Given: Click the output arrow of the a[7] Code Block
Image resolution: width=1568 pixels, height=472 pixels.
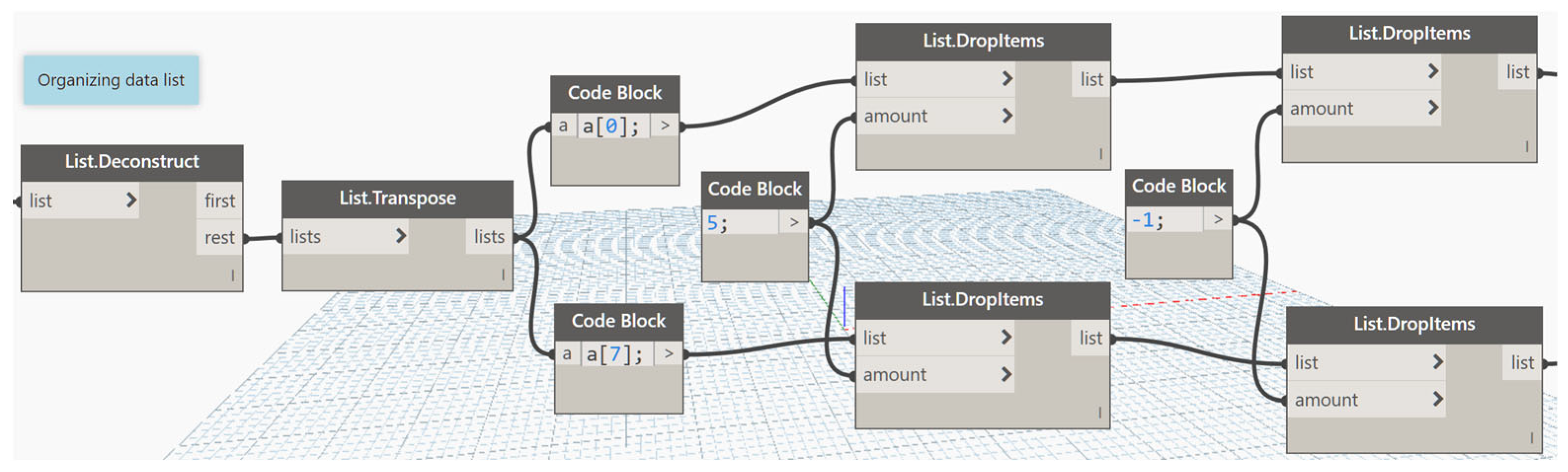Looking at the screenshot, I should point(668,354).
